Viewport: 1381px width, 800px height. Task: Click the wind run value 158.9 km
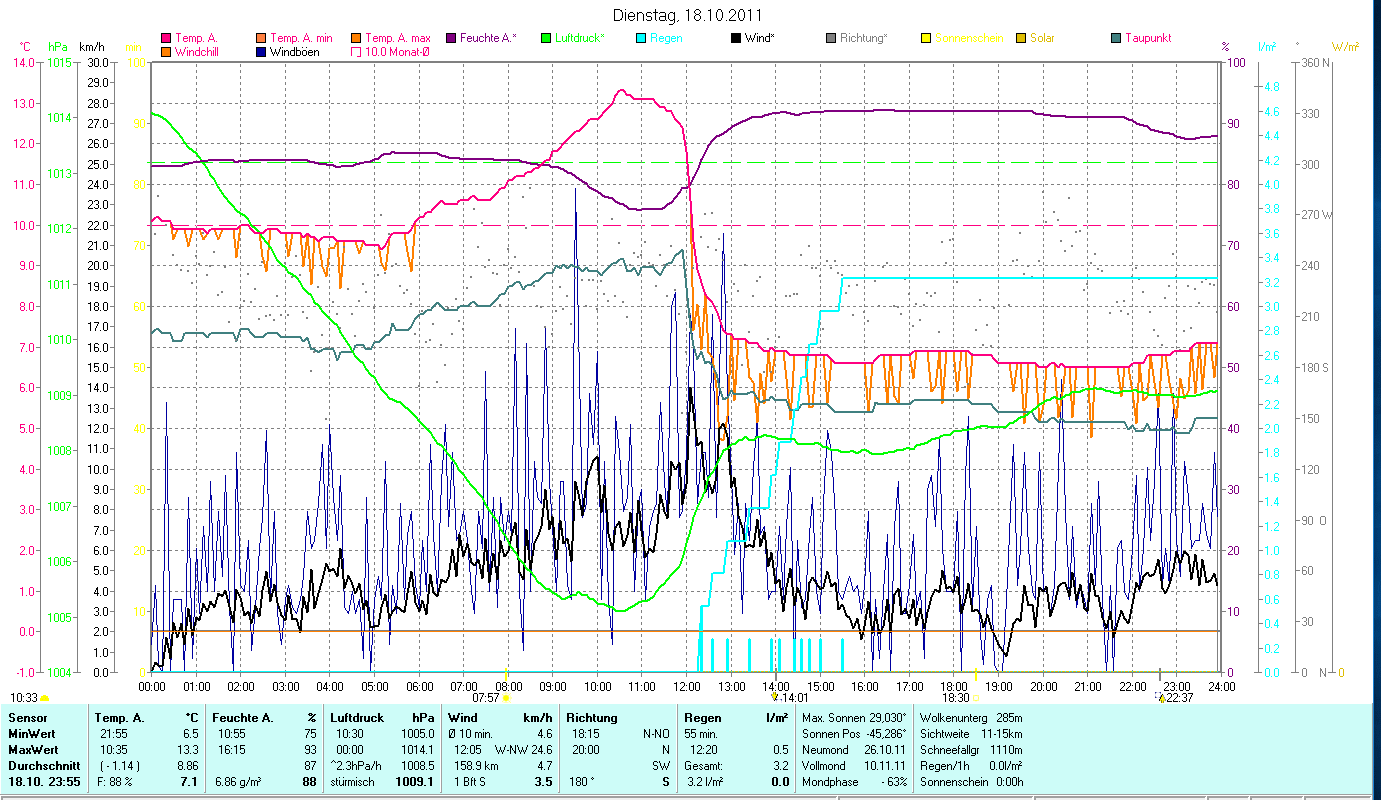click(475, 766)
